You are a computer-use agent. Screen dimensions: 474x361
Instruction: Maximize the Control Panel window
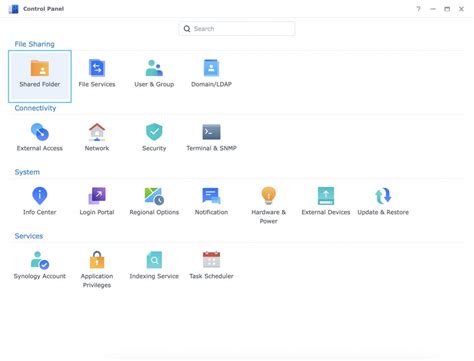(x=447, y=9)
